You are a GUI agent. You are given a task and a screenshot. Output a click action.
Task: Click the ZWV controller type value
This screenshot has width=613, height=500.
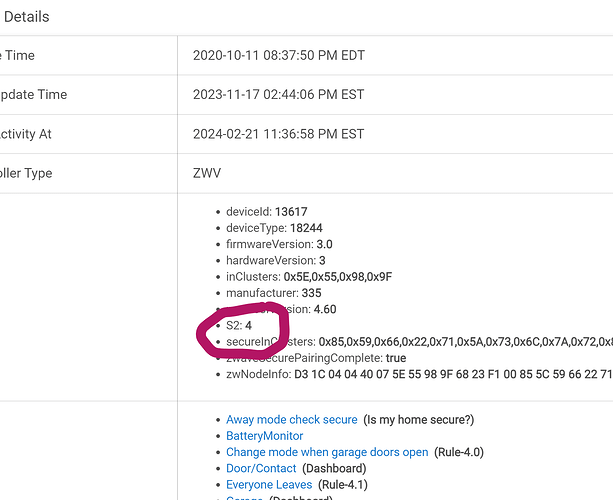(x=207, y=173)
